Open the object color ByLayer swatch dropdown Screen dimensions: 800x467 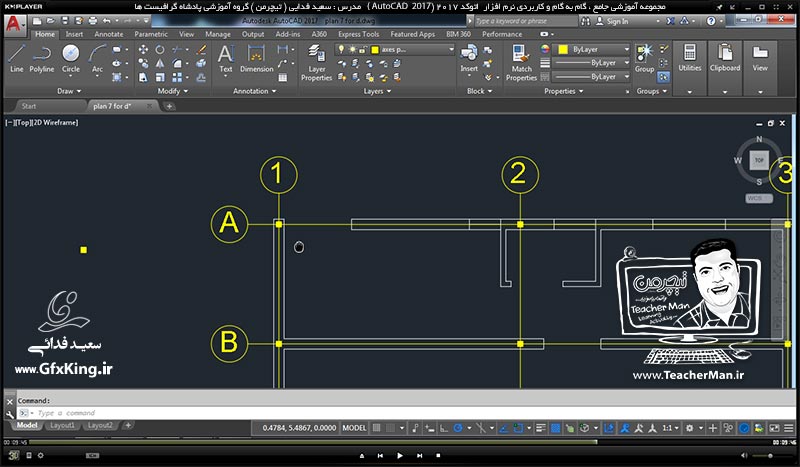[x=591, y=49]
